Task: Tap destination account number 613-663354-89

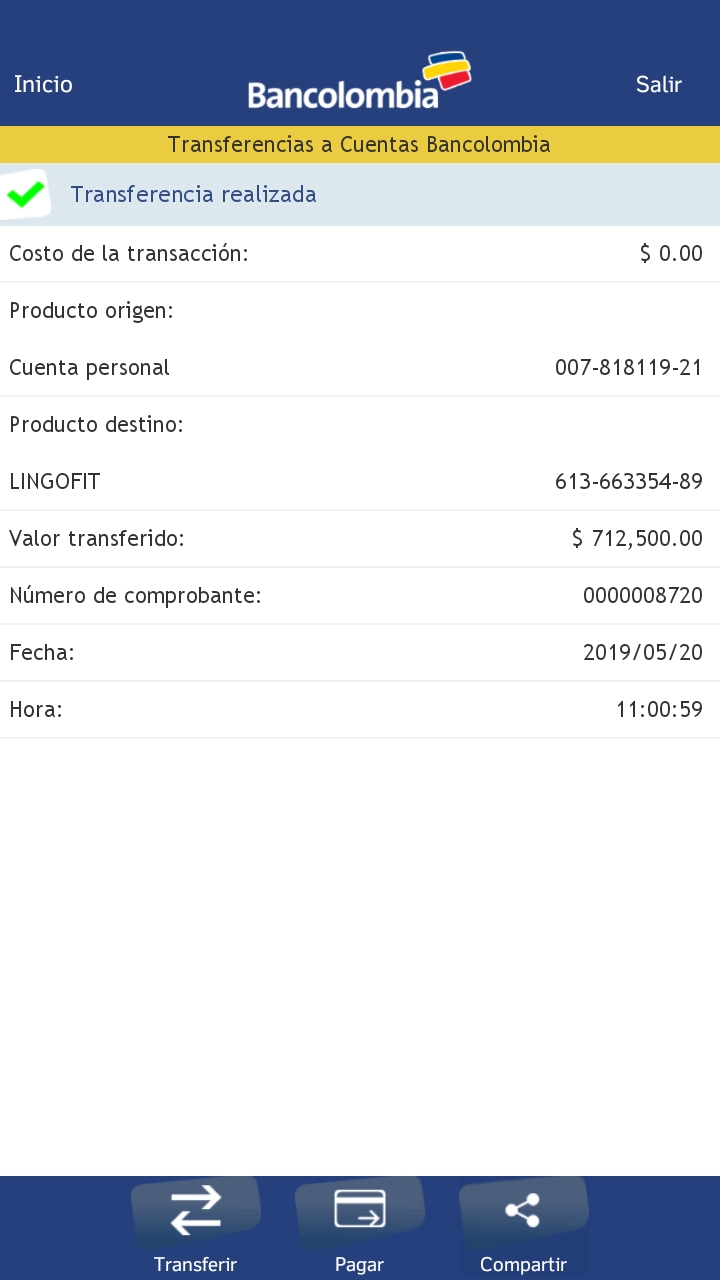Action: pos(628,482)
